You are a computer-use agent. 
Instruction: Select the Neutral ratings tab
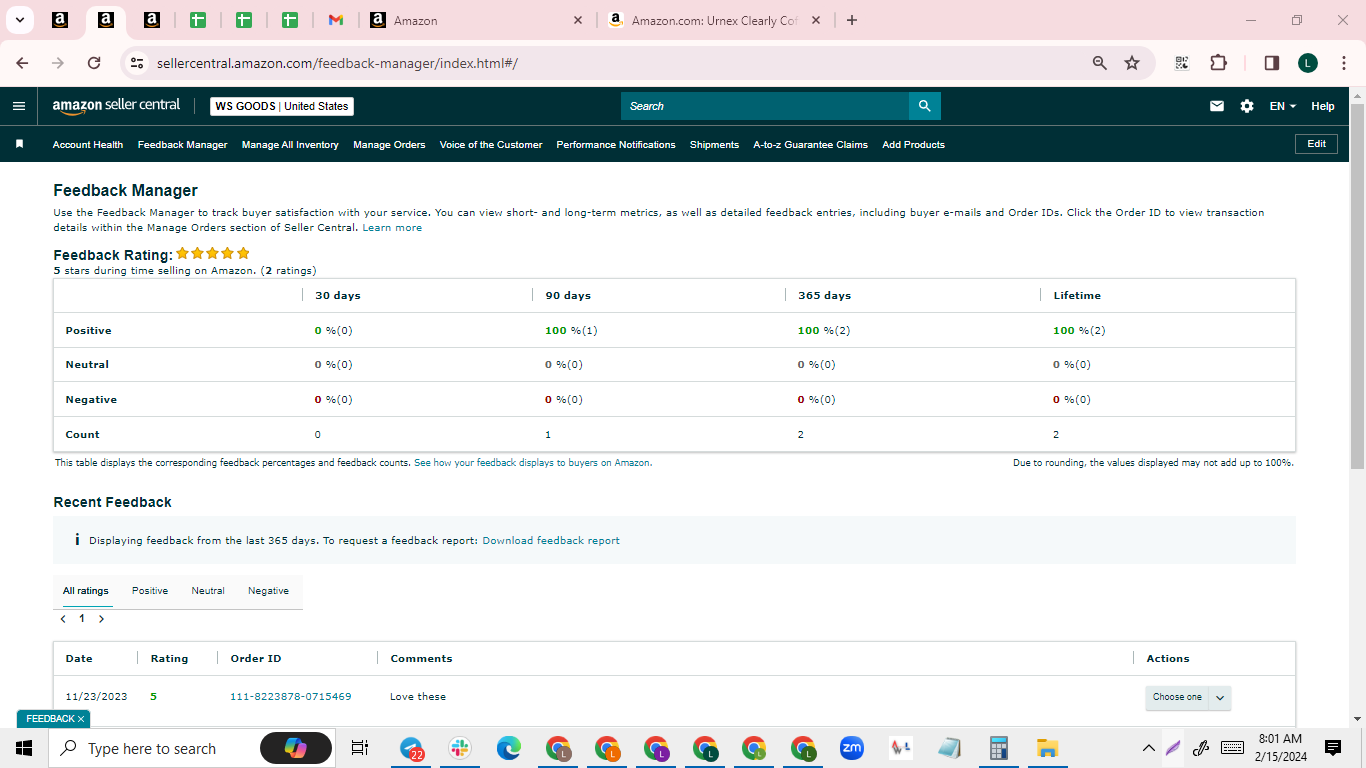pyautogui.click(x=208, y=591)
